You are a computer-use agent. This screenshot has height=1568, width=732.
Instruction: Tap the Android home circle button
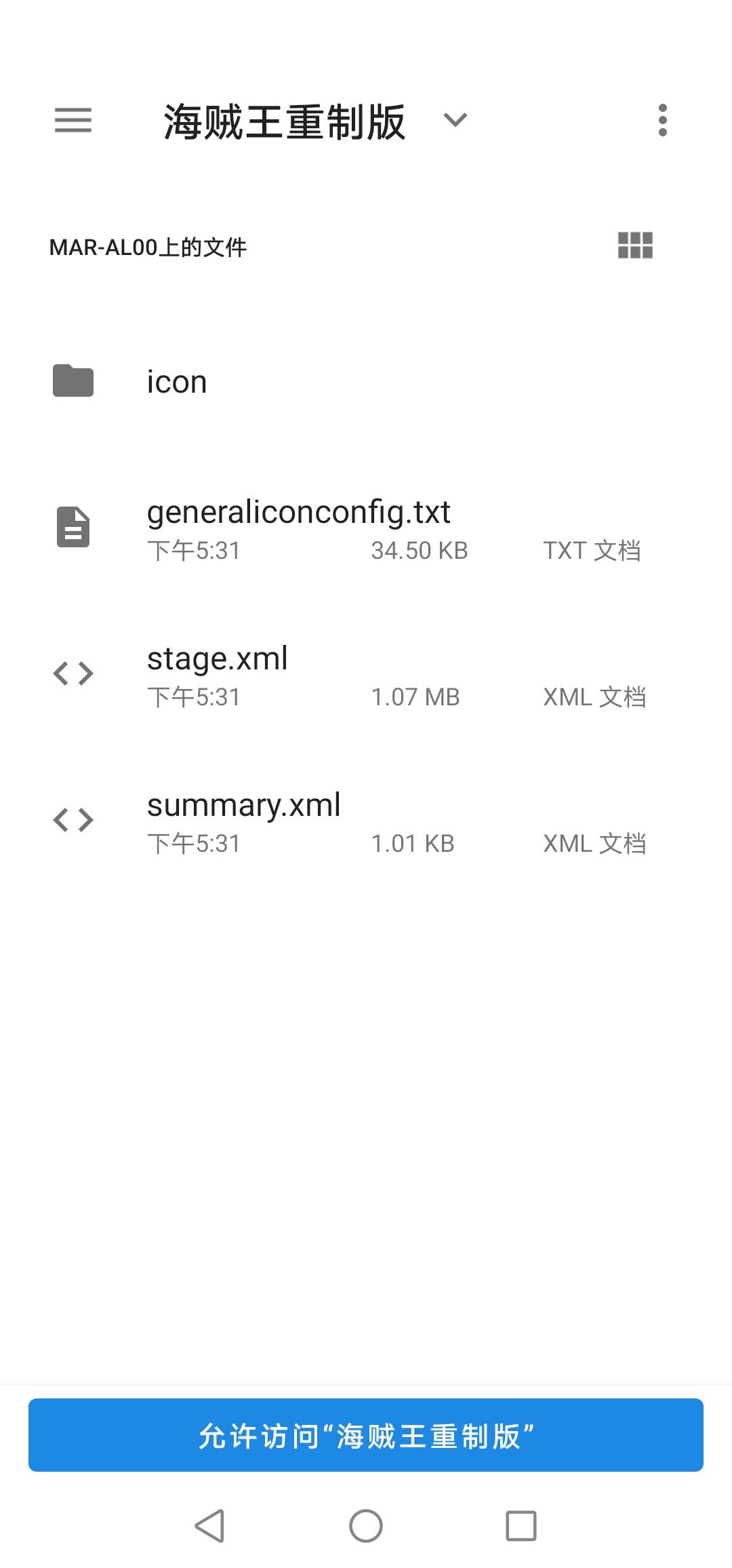[x=366, y=1526]
